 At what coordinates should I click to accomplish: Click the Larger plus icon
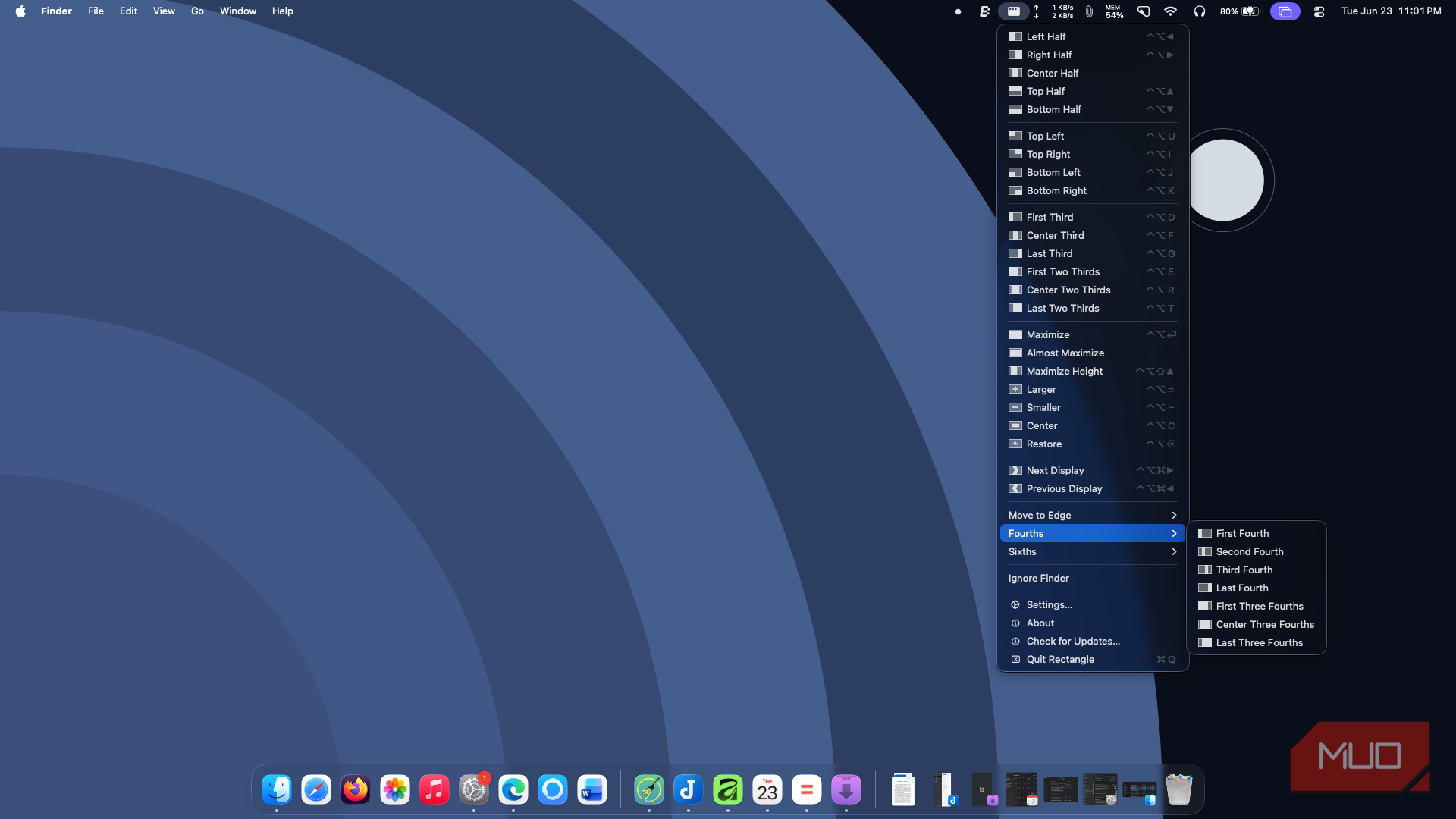pyautogui.click(x=1015, y=389)
